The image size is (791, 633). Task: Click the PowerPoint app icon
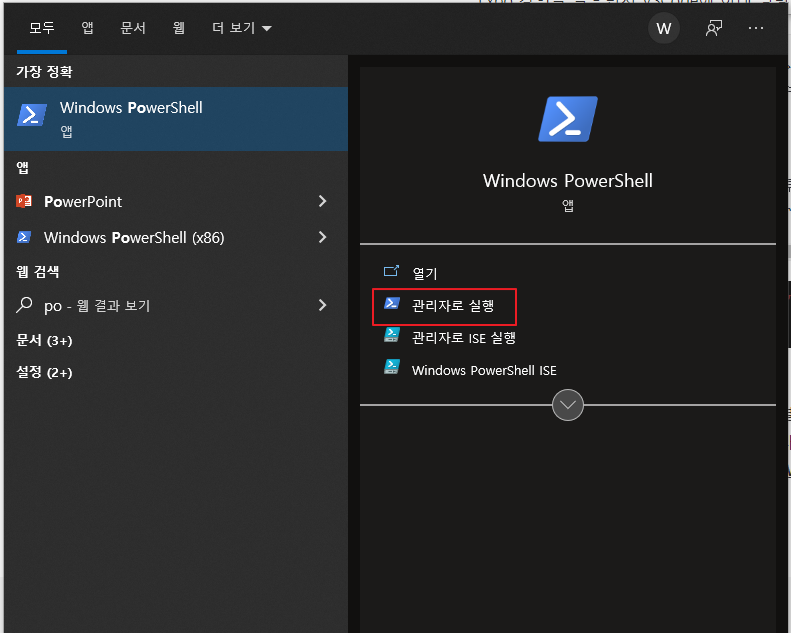[24, 201]
